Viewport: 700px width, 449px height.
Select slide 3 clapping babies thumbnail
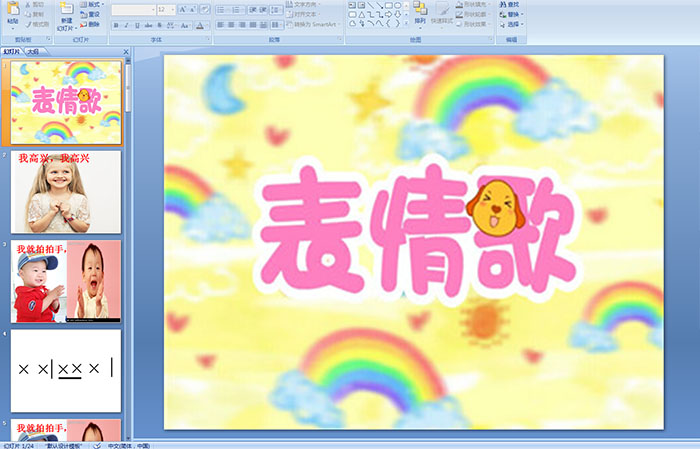click(66, 281)
